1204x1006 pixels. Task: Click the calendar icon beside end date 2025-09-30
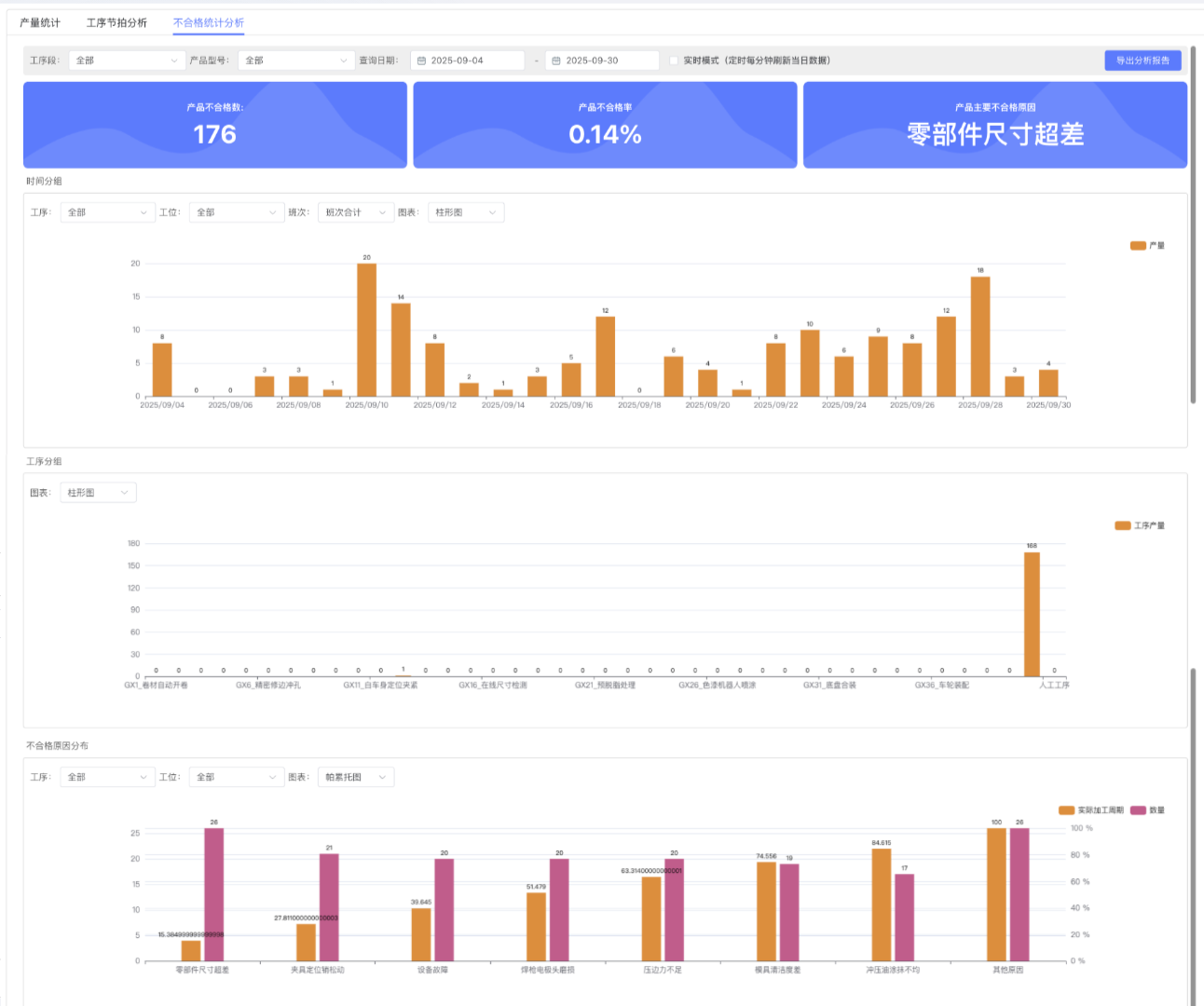[556, 61]
